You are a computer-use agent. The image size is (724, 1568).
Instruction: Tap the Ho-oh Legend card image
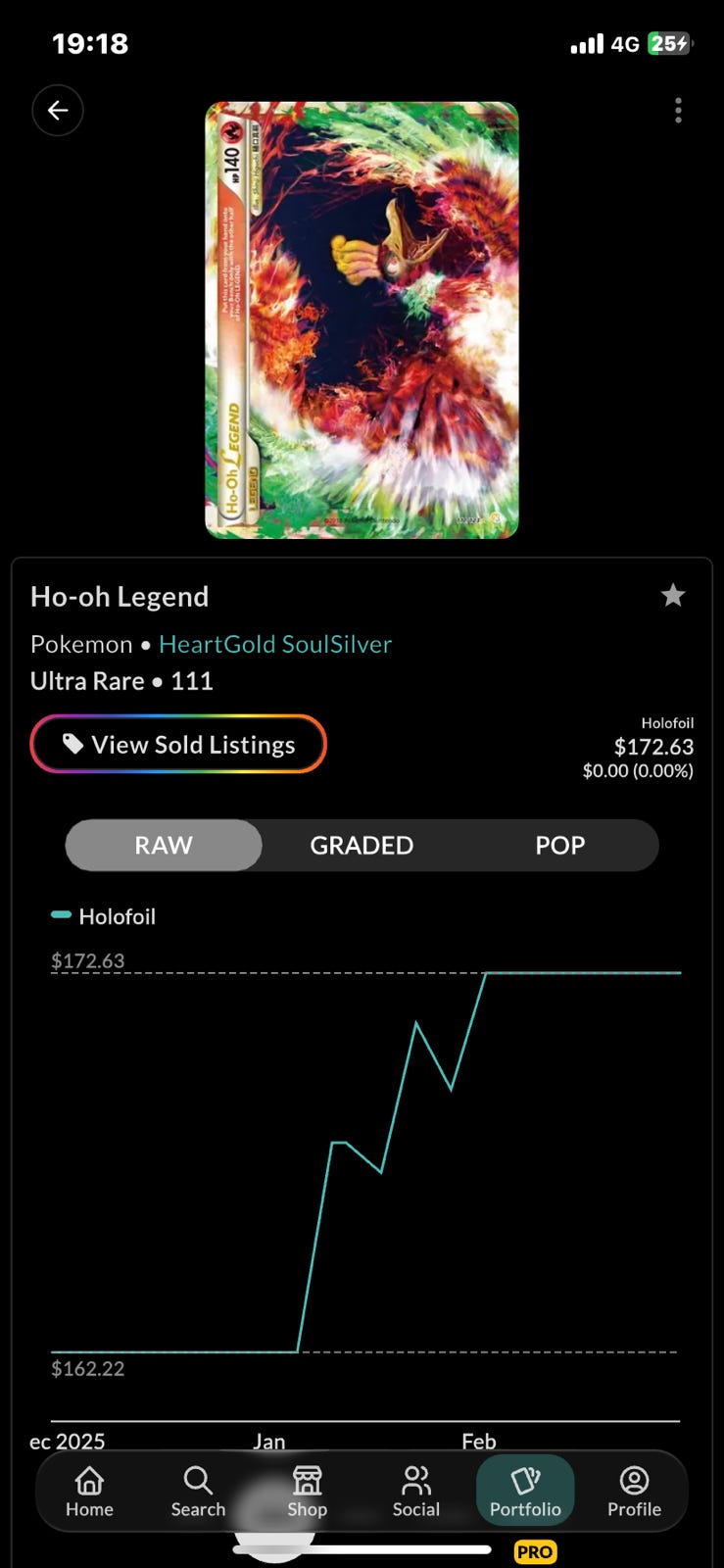coord(362,320)
